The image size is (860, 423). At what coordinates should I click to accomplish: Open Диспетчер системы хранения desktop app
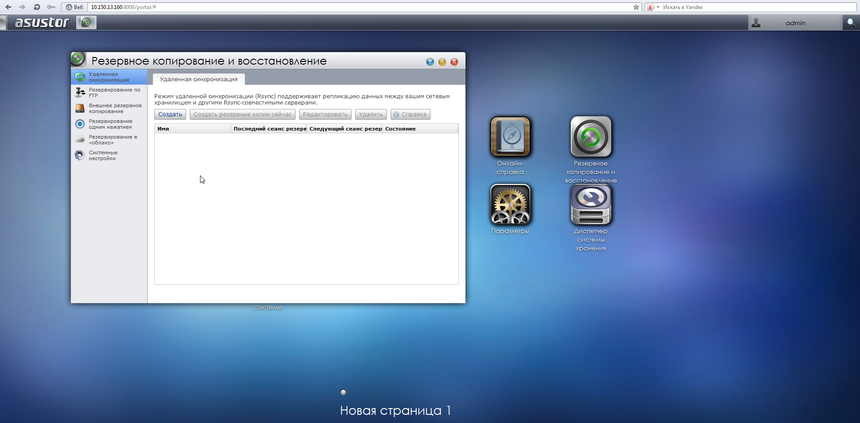tap(591, 204)
